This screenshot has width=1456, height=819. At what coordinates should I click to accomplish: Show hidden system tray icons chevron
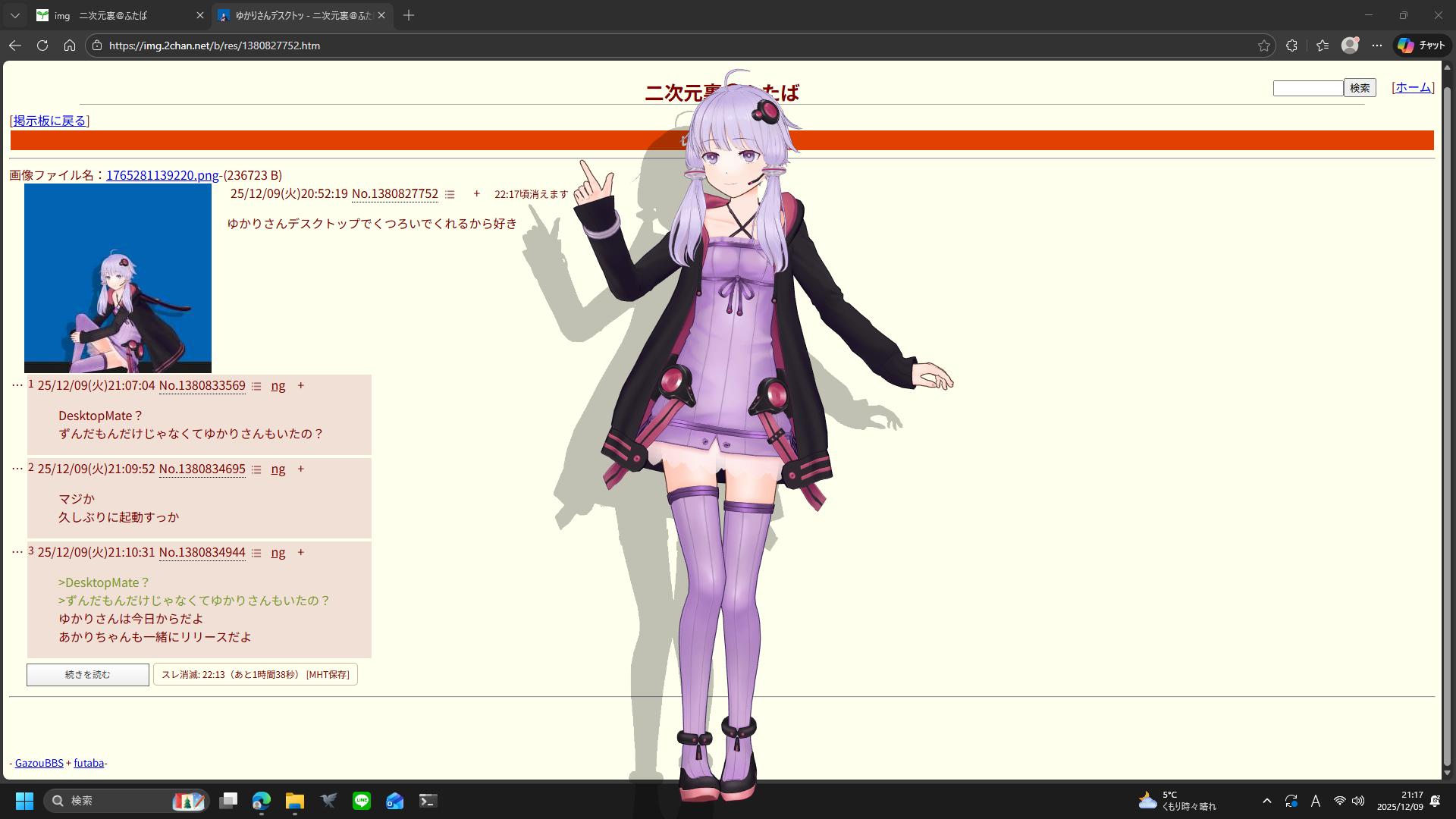pyautogui.click(x=1266, y=801)
